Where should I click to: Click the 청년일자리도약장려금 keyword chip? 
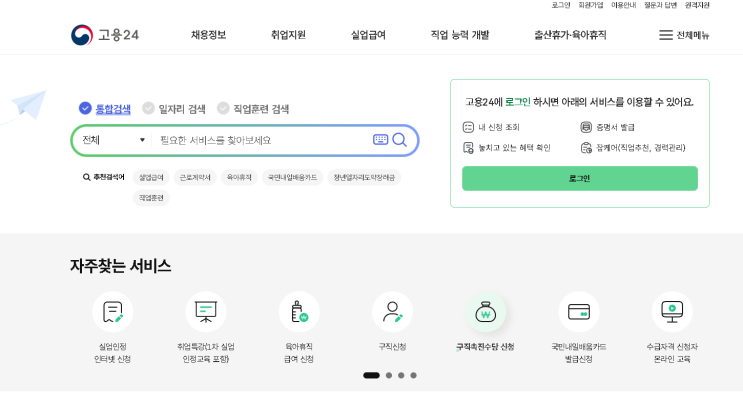click(364, 177)
